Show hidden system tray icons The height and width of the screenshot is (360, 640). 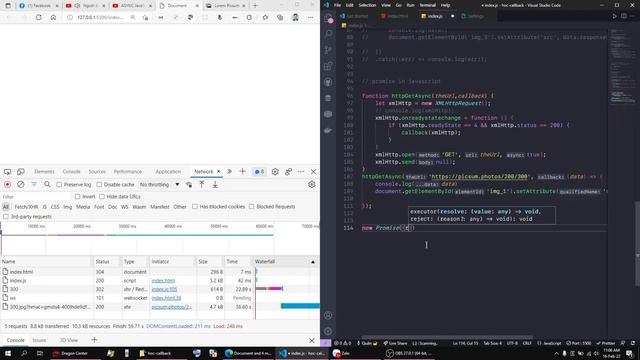click(x=556, y=353)
